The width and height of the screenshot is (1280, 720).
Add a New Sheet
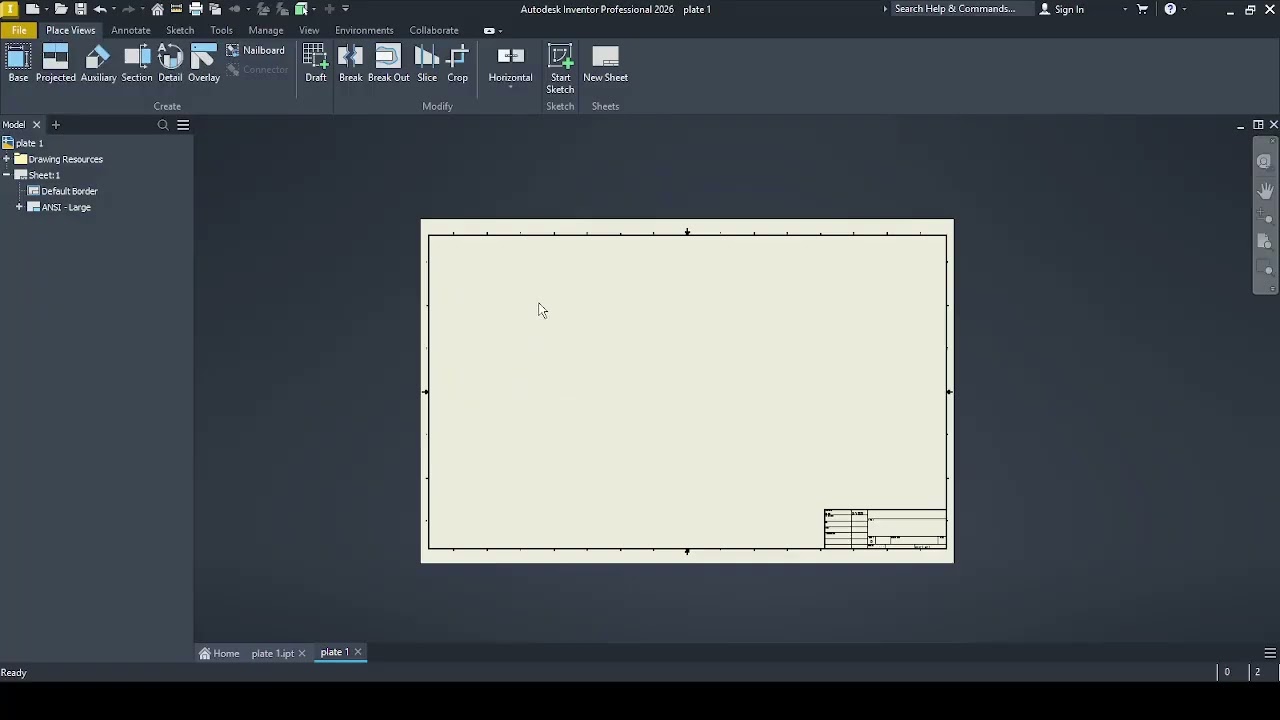click(x=606, y=63)
